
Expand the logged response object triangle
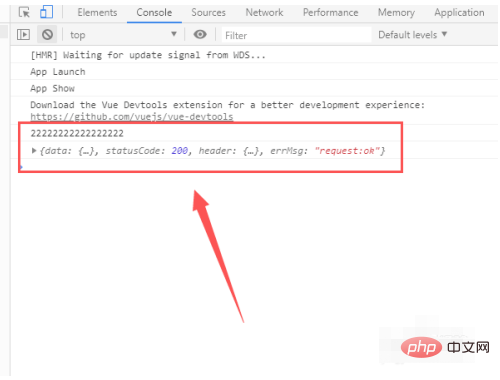(x=34, y=151)
